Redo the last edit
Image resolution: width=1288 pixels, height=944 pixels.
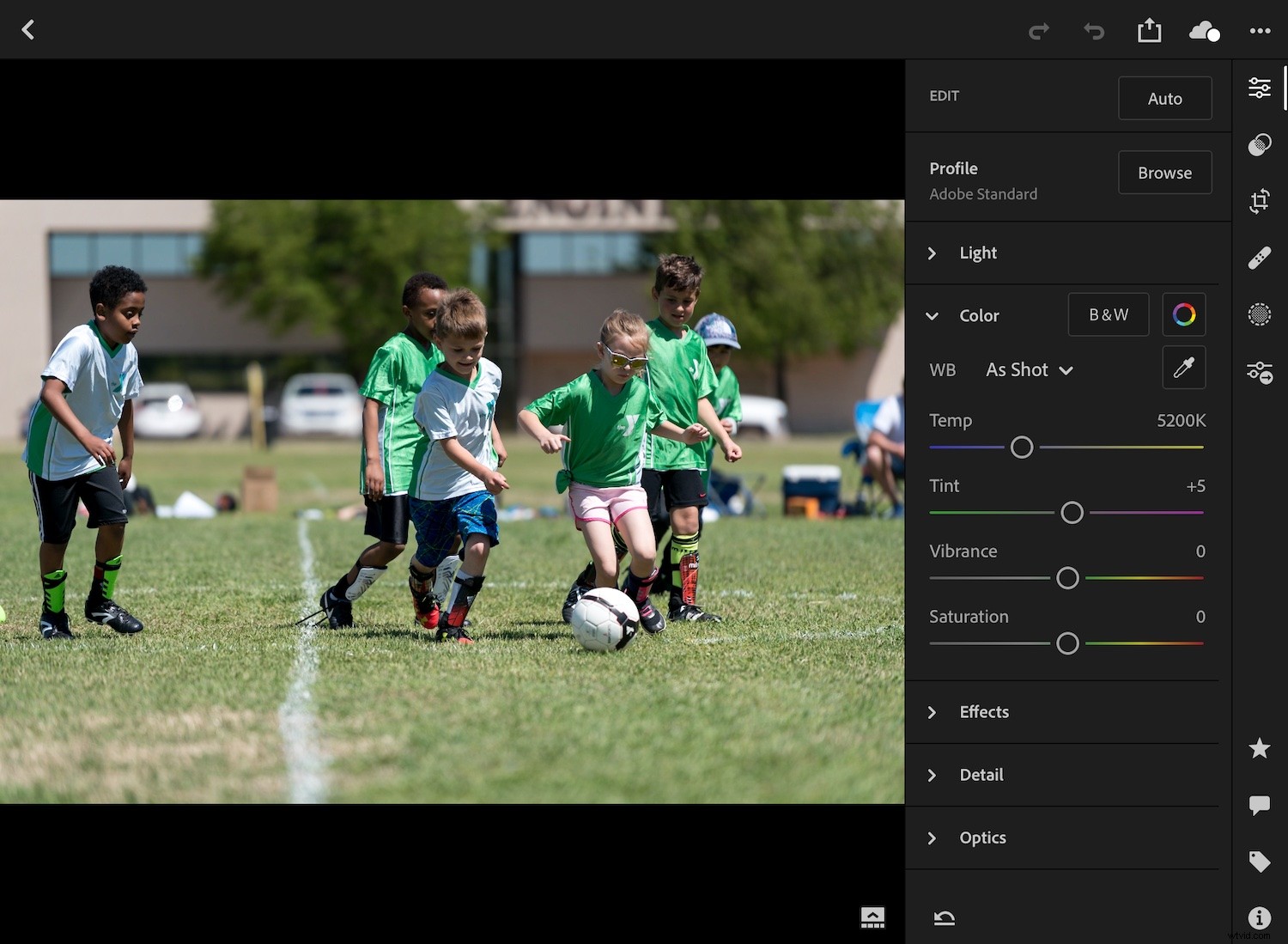(1039, 31)
